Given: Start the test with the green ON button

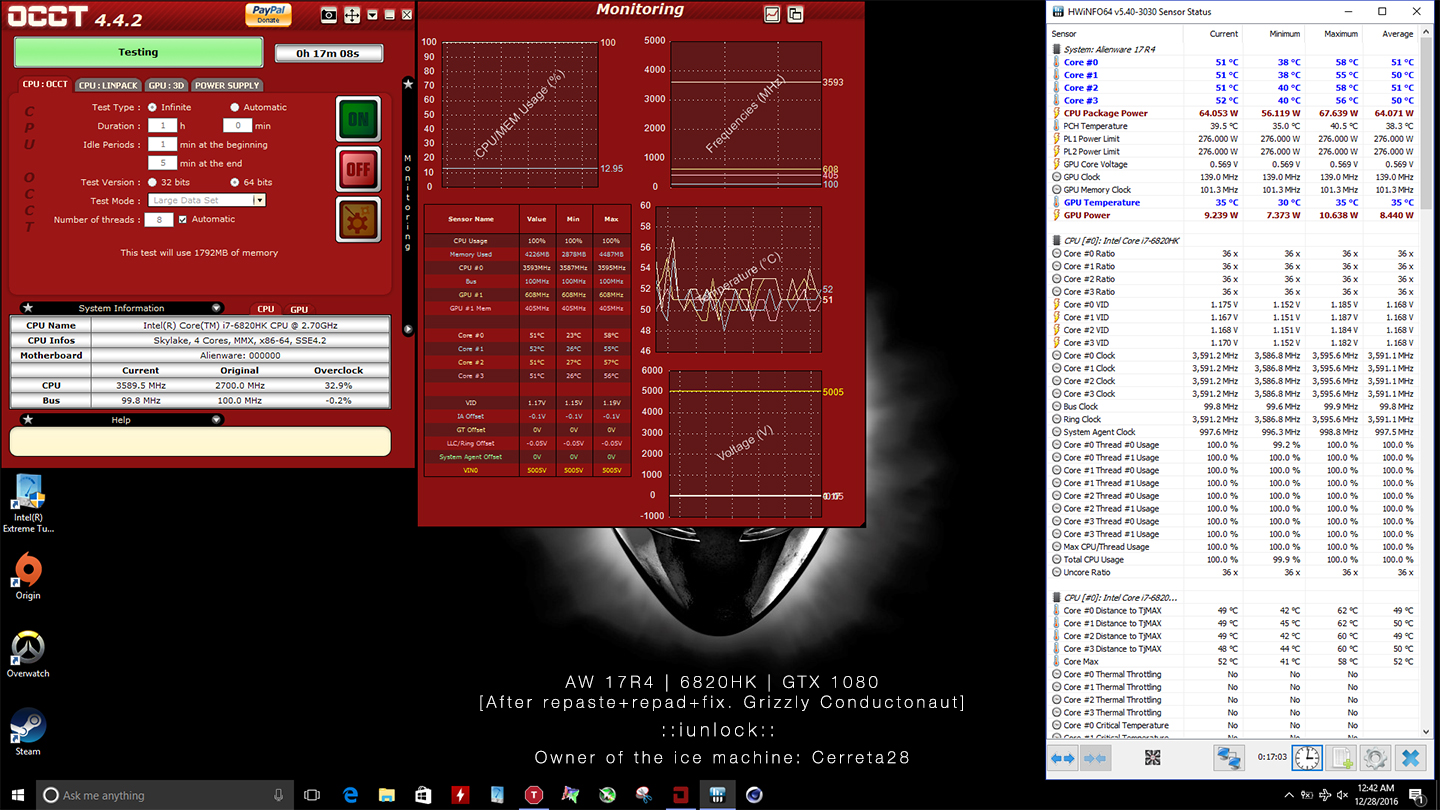Looking at the screenshot, I should point(358,119).
